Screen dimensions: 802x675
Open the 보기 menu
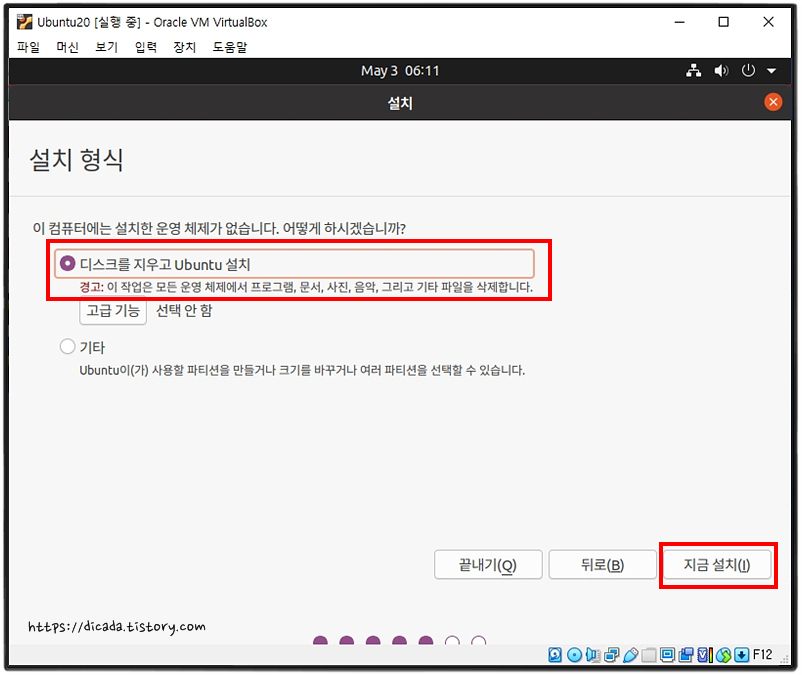pyautogui.click(x=106, y=47)
